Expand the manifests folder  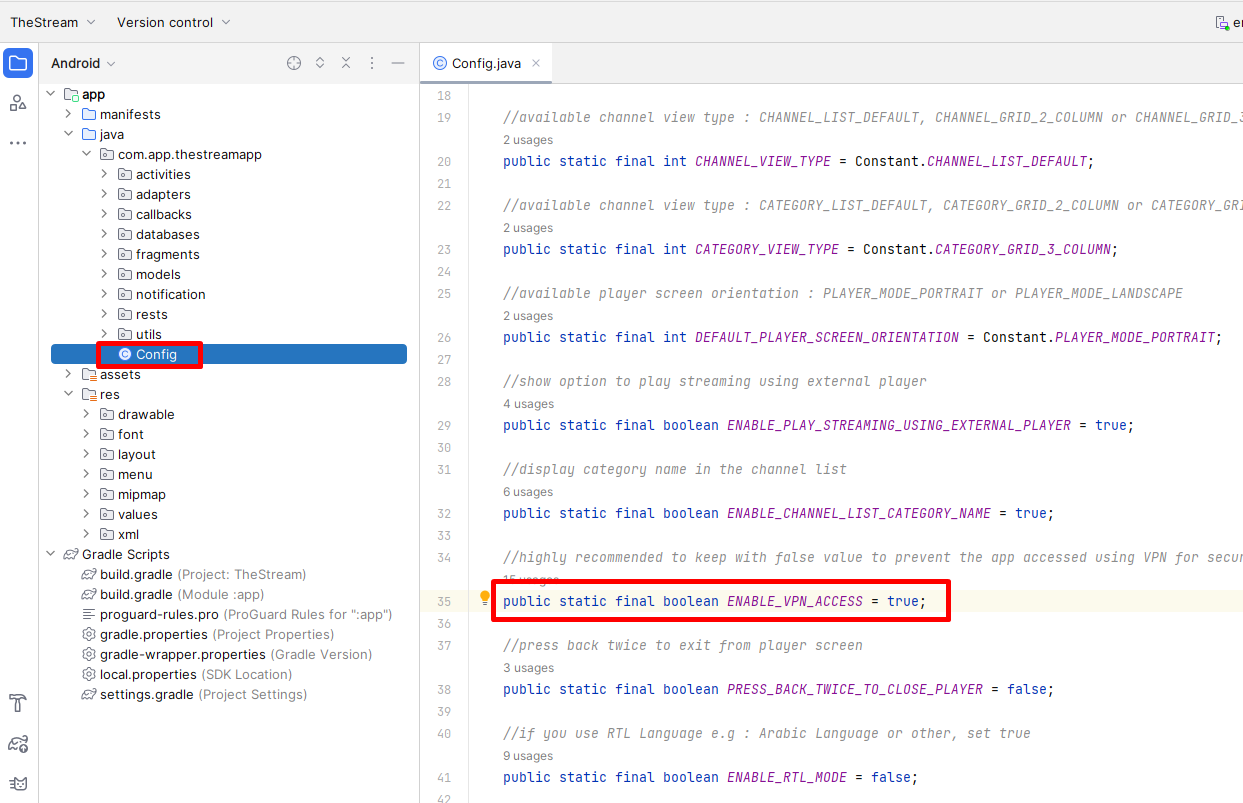point(68,114)
